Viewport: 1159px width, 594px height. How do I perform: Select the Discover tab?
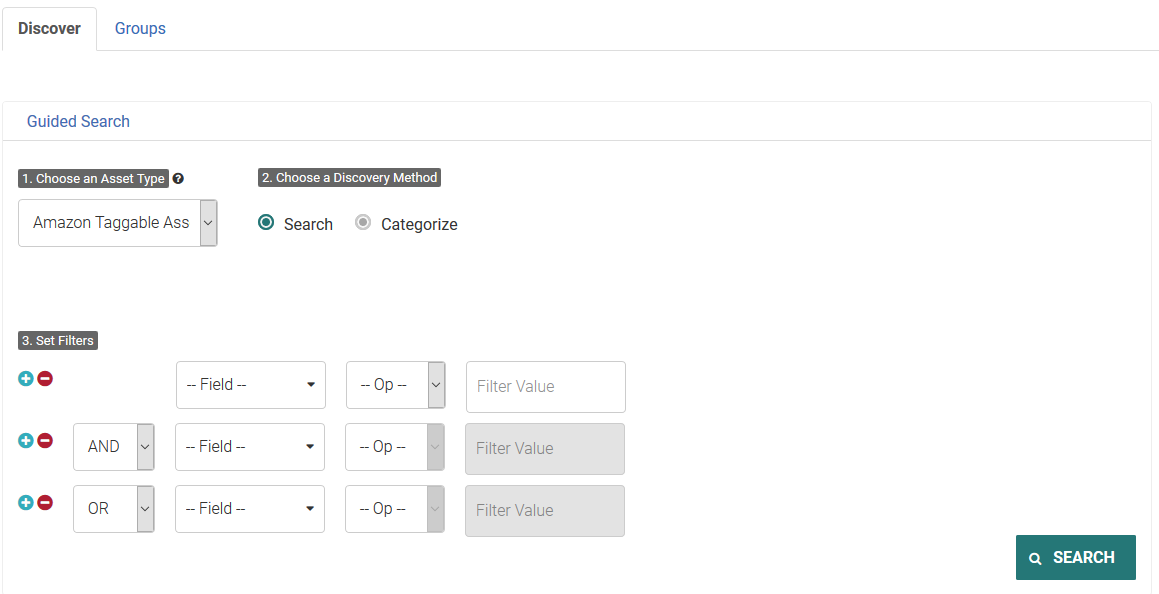(49, 28)
